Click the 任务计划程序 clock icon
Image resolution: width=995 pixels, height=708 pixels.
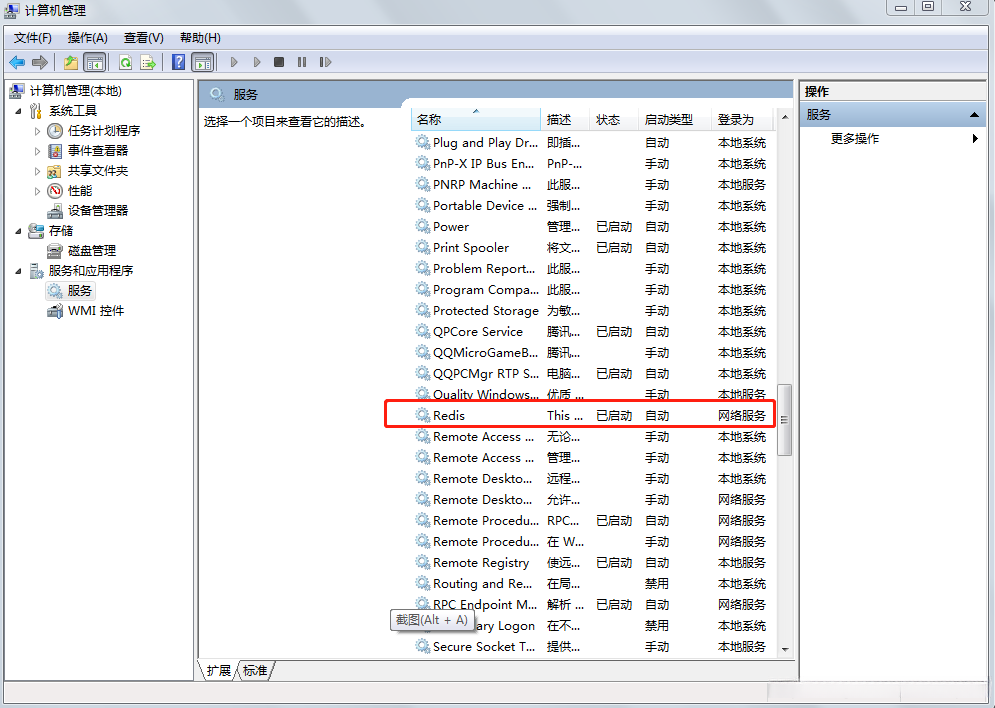tap(55, 131)
